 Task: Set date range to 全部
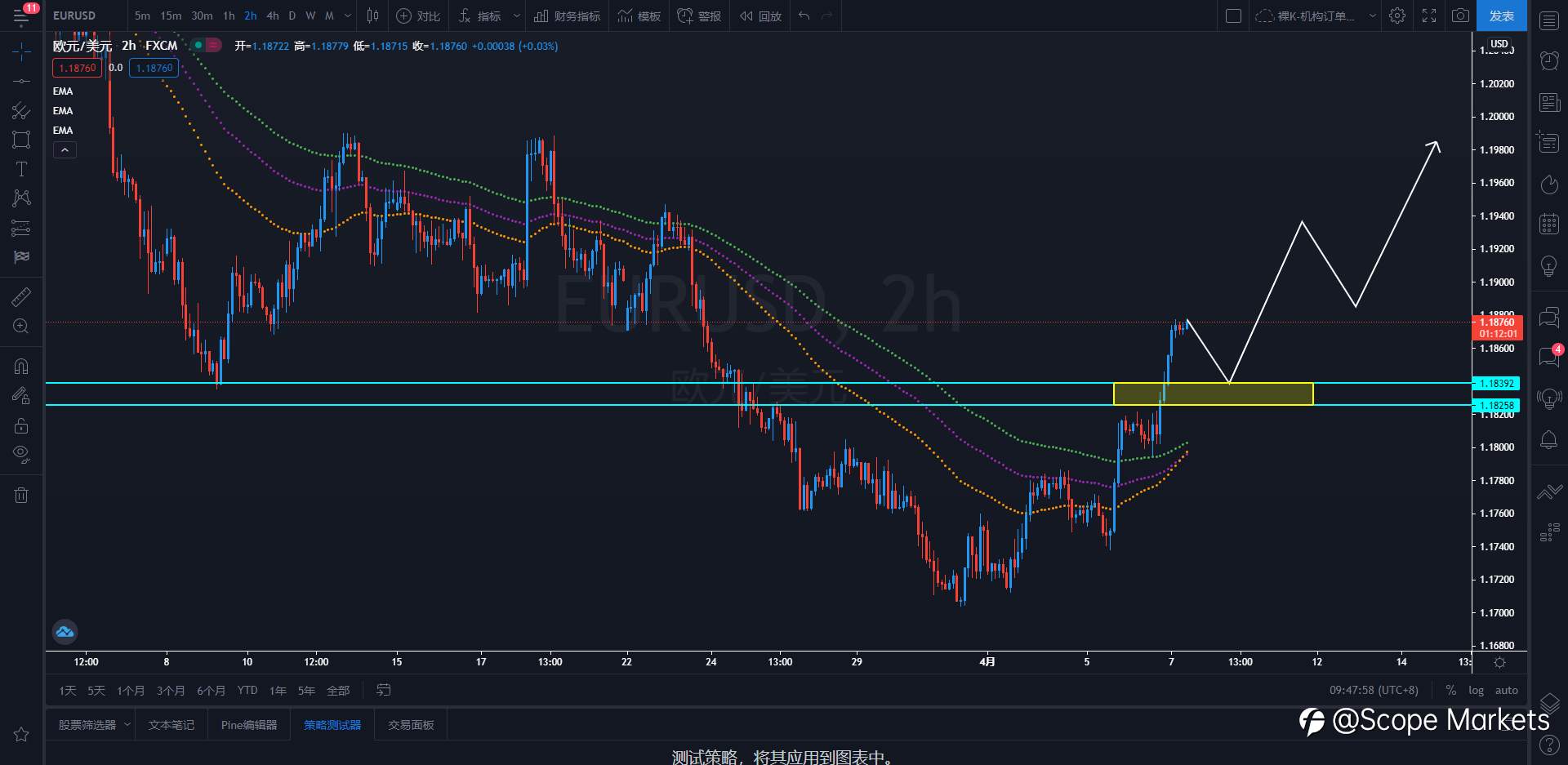tap(338, 691)
